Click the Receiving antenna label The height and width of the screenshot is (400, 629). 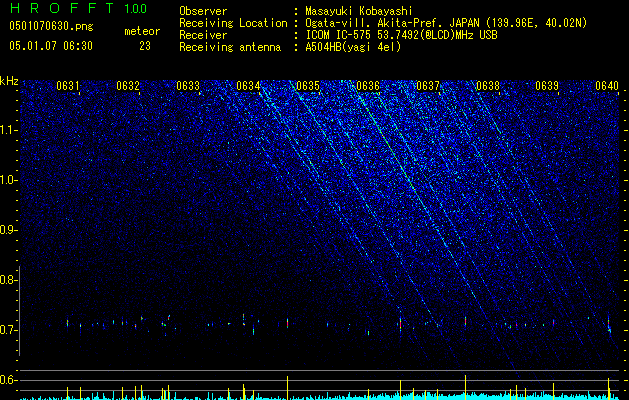tap(230, 47)
